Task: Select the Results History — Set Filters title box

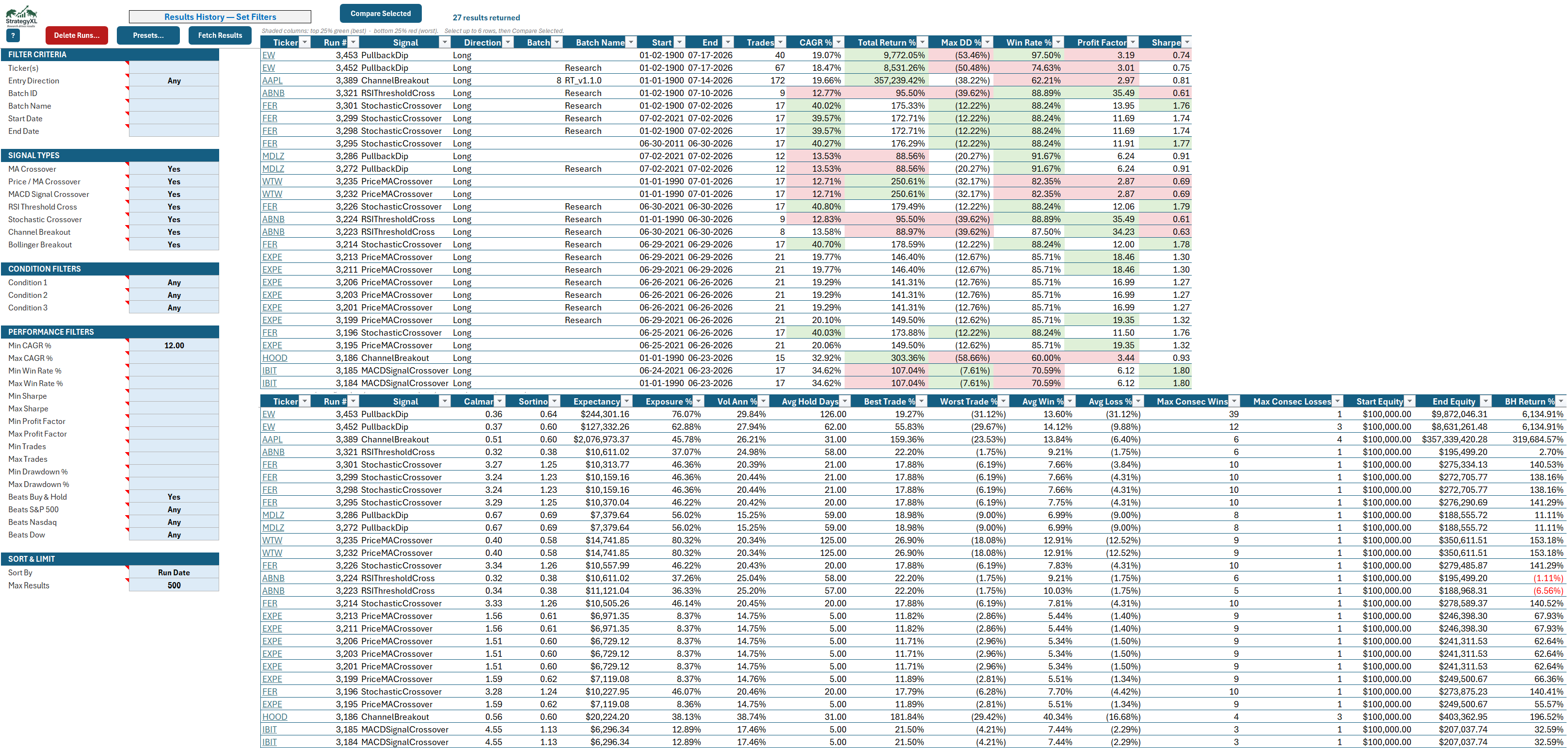Action: tap(220, 17)
